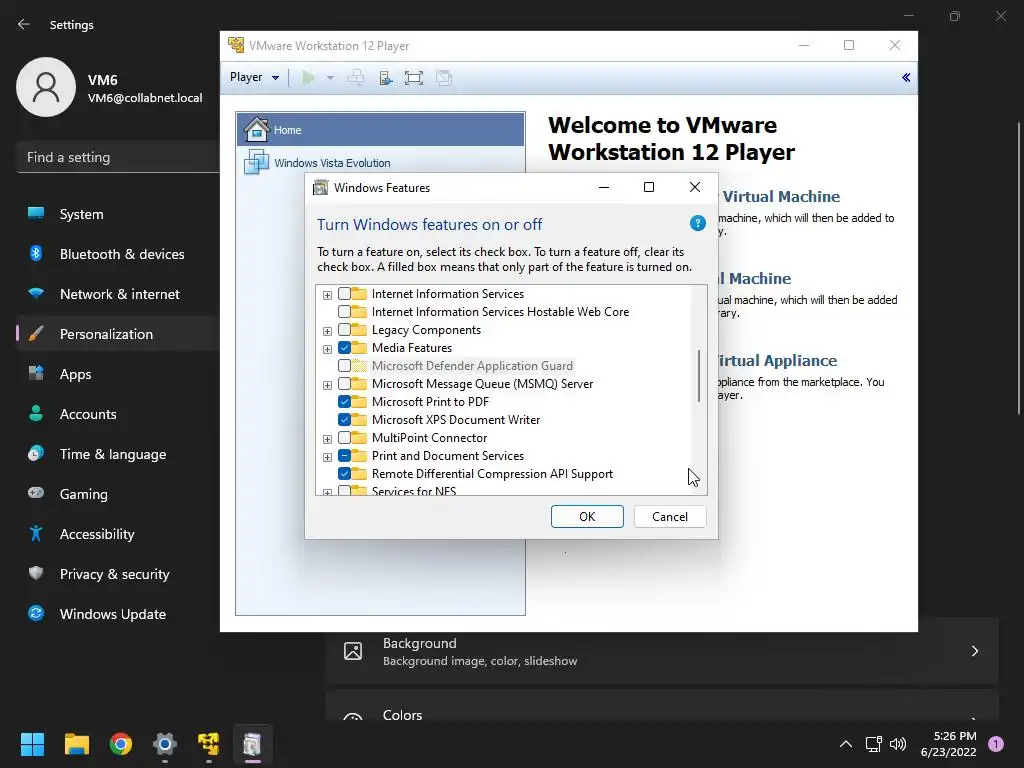Launch Google Chrome from the taskbar
The width and height of the screenshot is (1024, 768).
pos(120,744)
